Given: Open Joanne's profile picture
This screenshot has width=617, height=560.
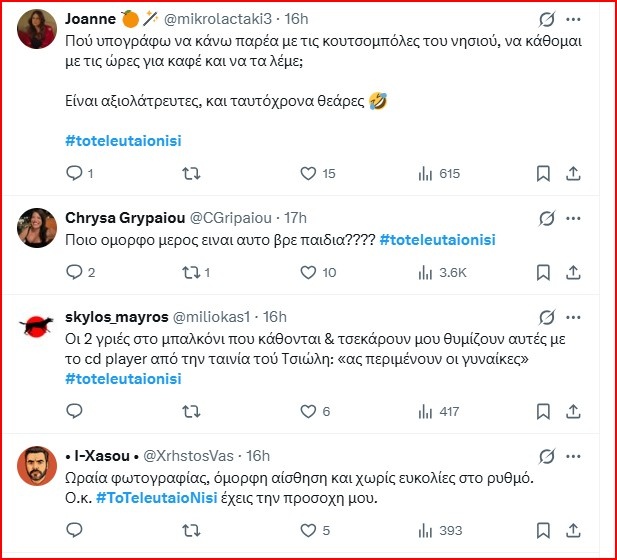Looking at the screenshot, I should click(38, 33).
